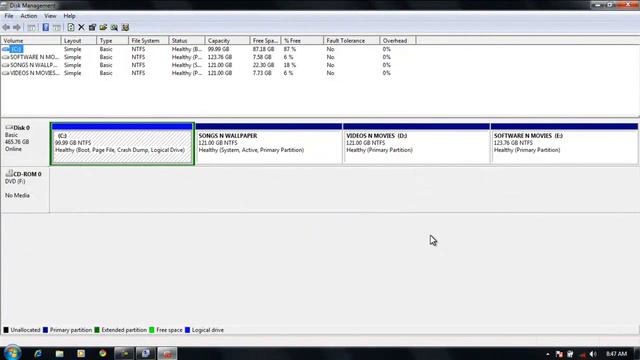Viewport: 640px width, 360px height.
Task: Open the View menu
Action: [x=50, y=16]
